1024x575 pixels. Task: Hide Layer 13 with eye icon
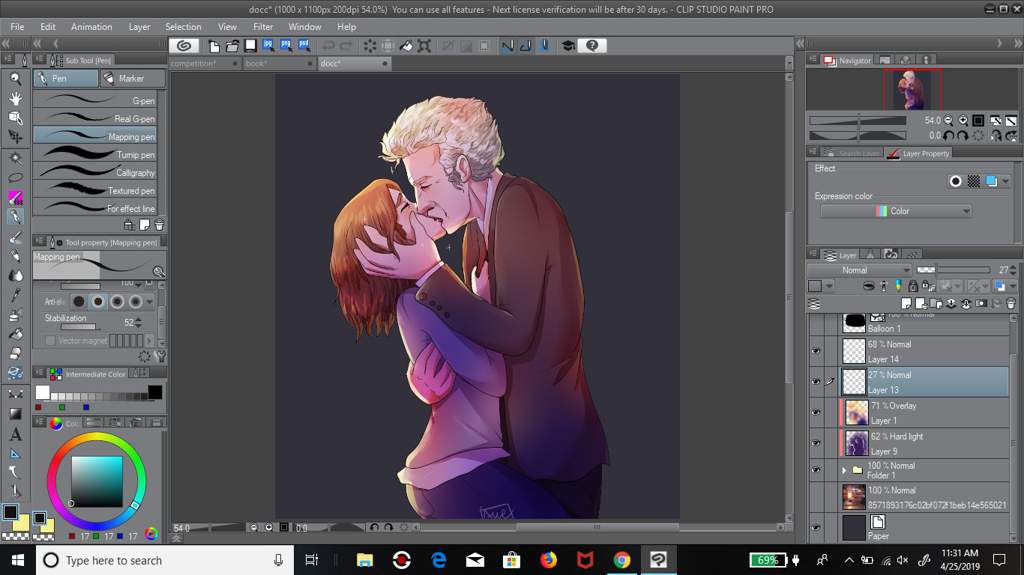tap(816, 382)
